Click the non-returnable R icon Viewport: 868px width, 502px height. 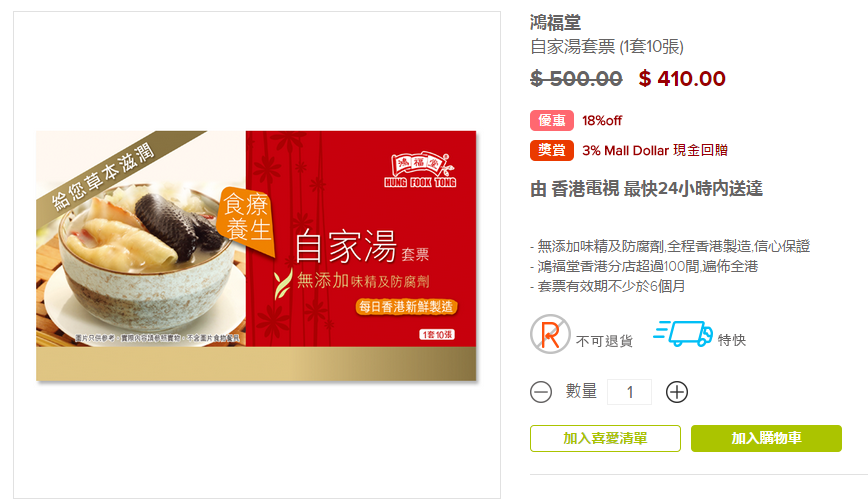pyautogui.click(x=550, y=334)
